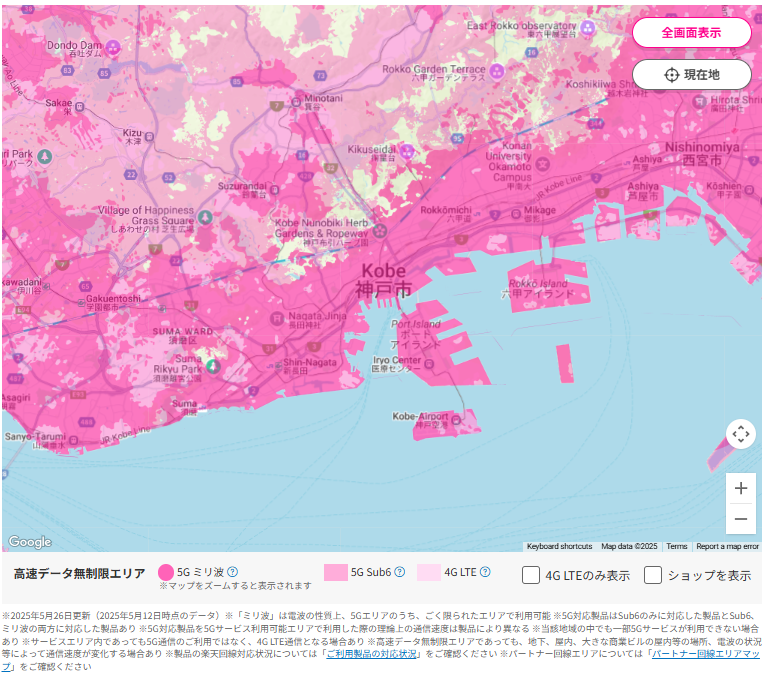Click the Nishinomiya 西宮市 city label
Screen dimensions: 762x673
coord(702,153)
